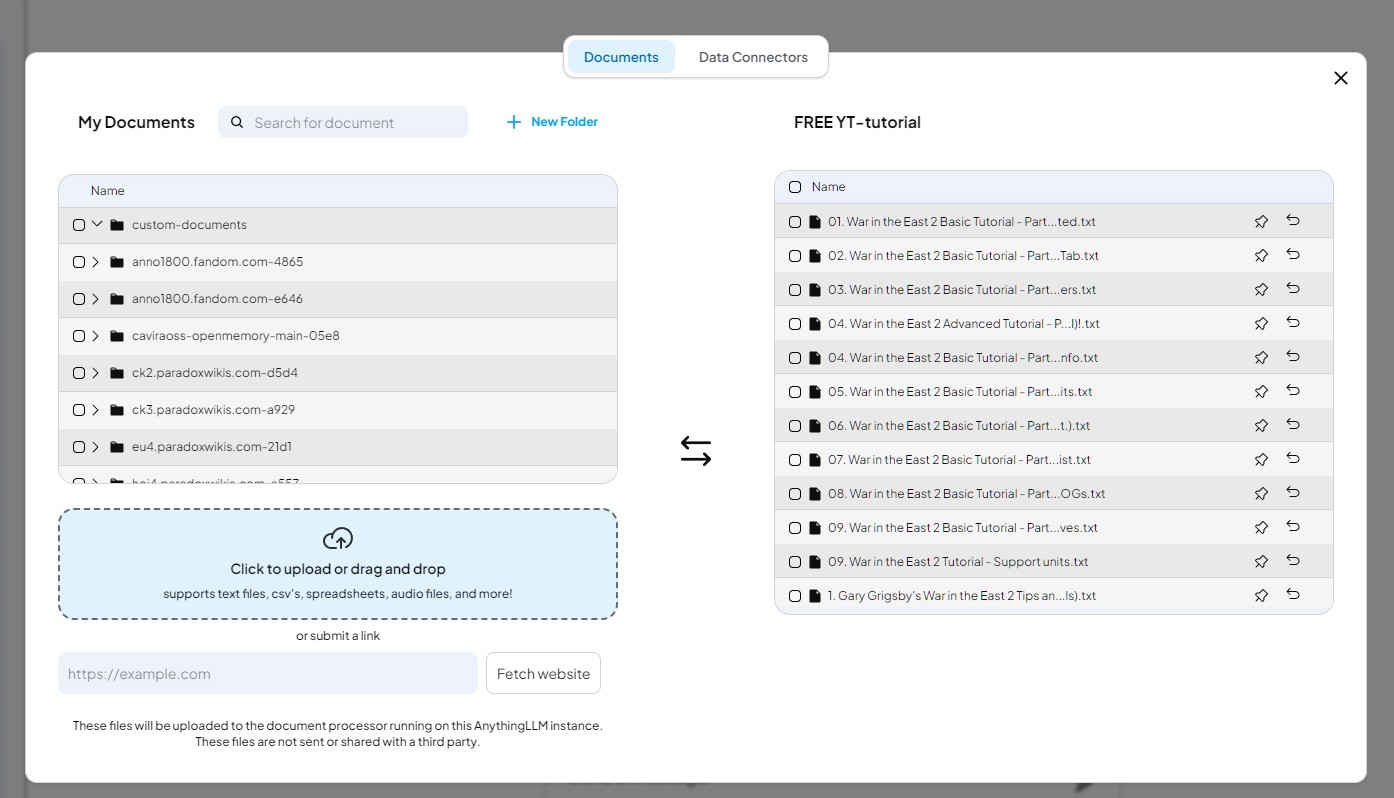
Task: Expand the ck2.paradoxwikis.com-d5d4 folder
Action: 96,373
